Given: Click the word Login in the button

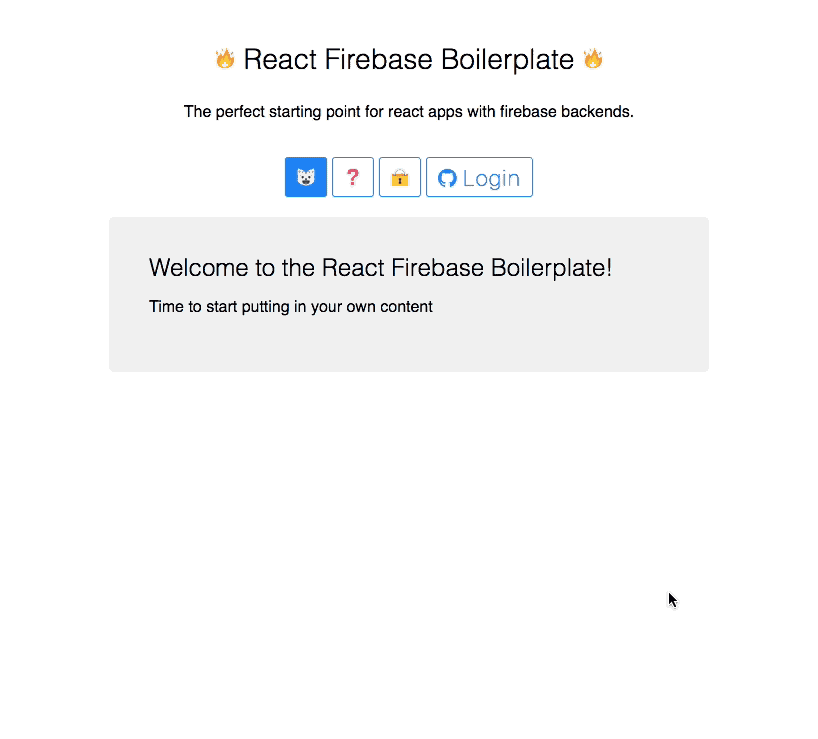Looking at the screenshot, I should coord(491,179).
